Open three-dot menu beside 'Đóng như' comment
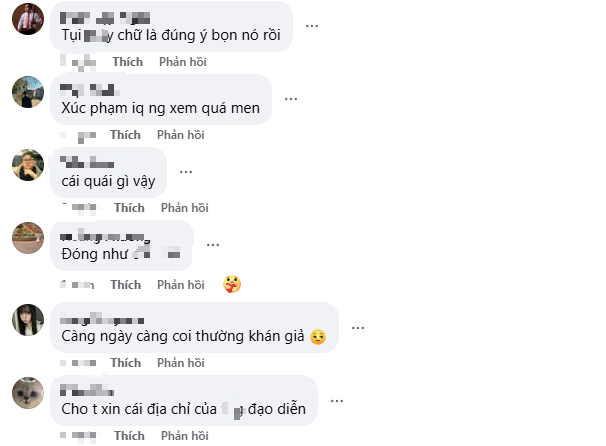This screenshot has height=446, width=606. (212, 245)
